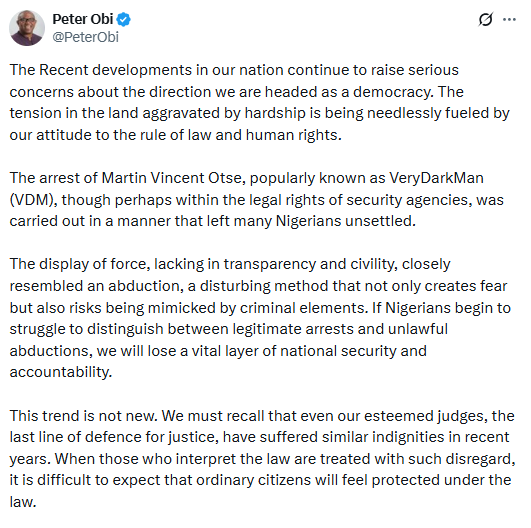Screen dimensions: 531x528
Task: Click the blue verified badge
Action: (x=124, y=20)
